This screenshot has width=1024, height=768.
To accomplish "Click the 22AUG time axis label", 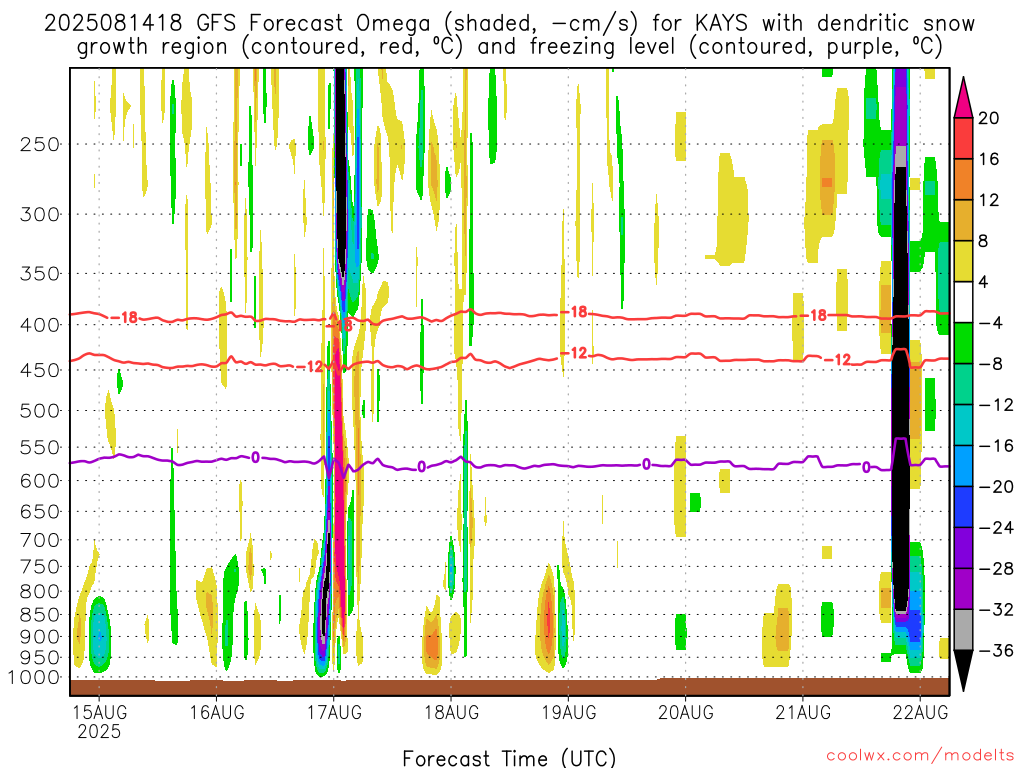I will pos(920,712).
